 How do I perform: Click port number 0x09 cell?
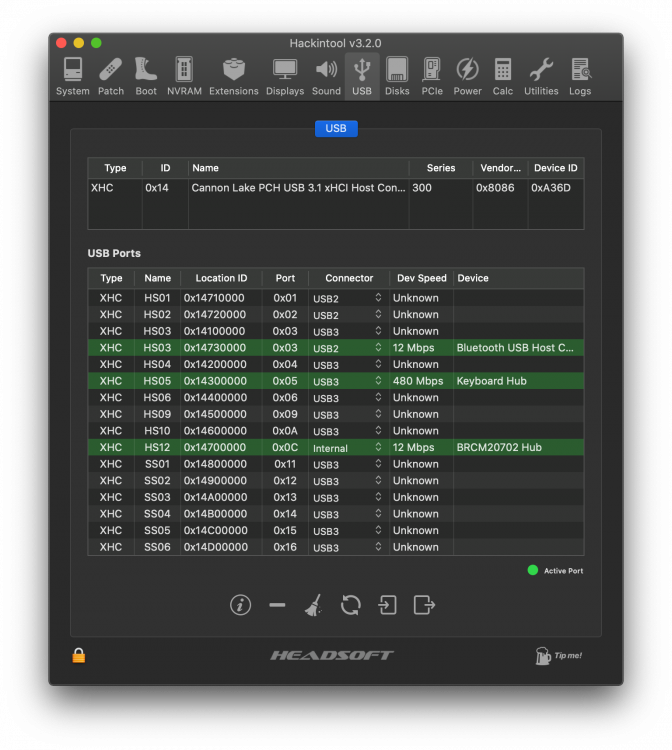pyautogui.click(x=285, y=414)
